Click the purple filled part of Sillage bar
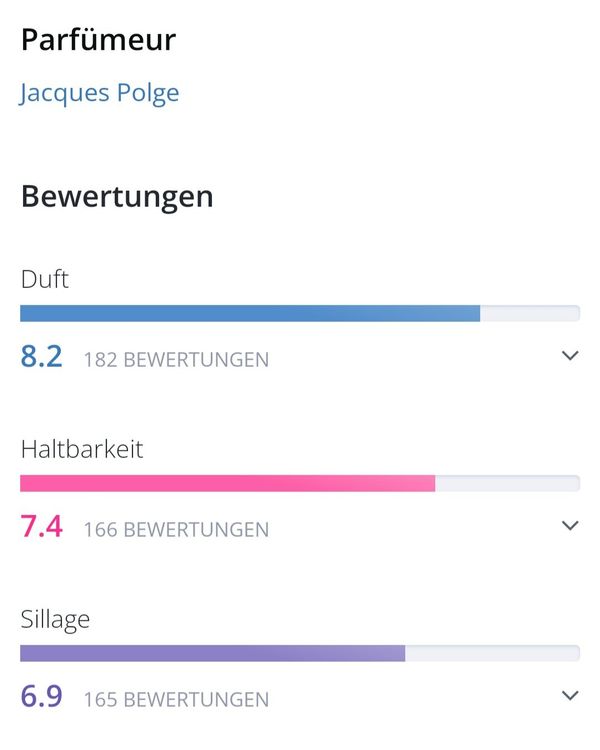Screen dimensions: 600x750 212,653
